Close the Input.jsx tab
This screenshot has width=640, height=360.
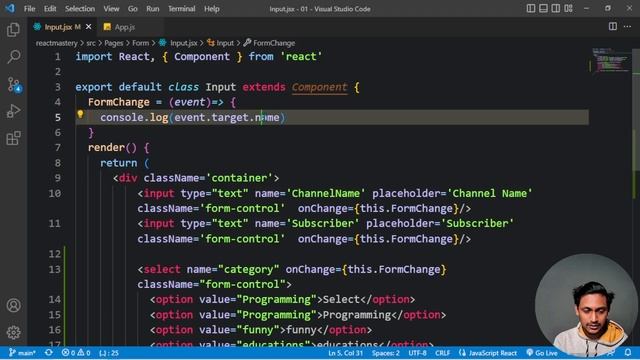89,27
